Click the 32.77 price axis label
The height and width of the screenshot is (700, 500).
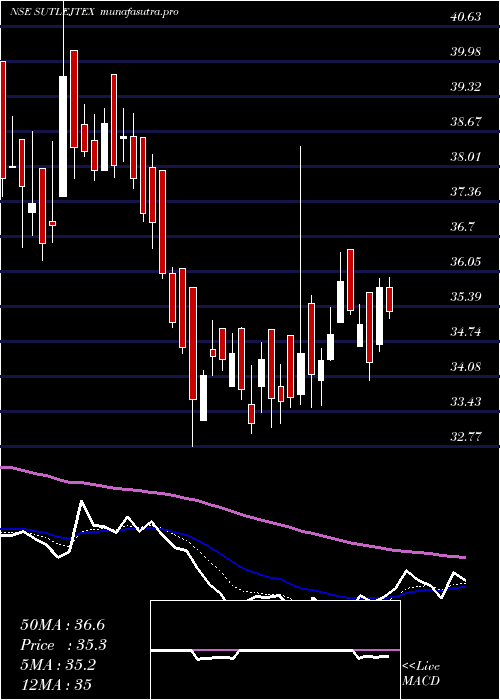point(466,437)
